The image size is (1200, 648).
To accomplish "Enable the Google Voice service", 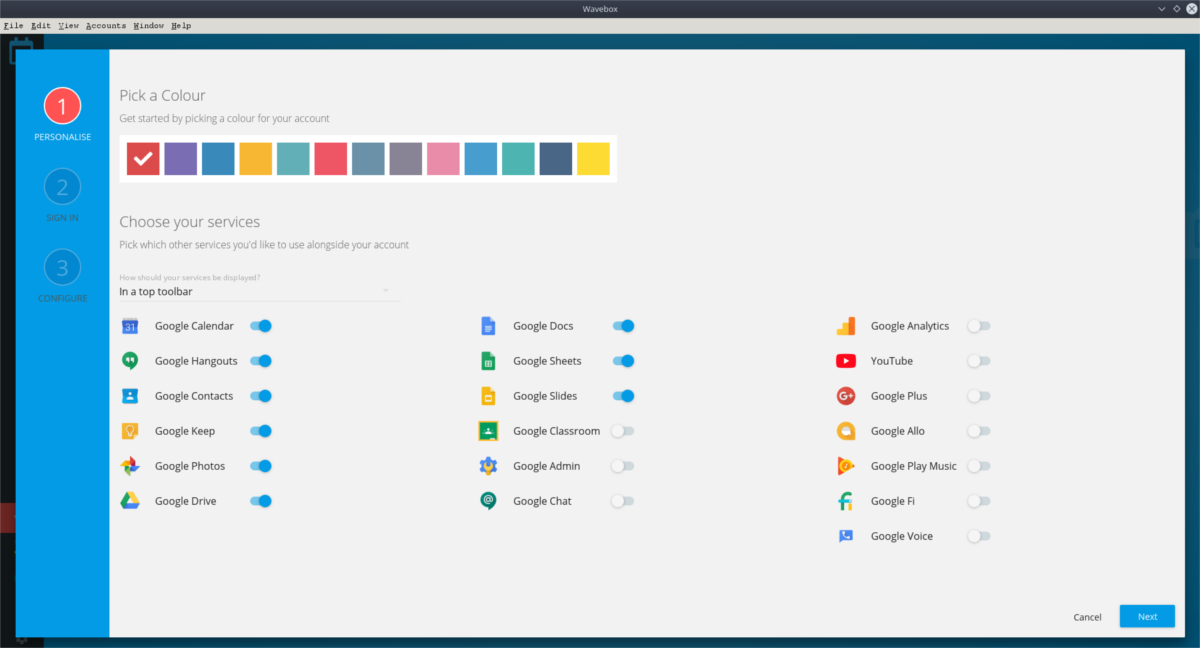I will (978, 535).
